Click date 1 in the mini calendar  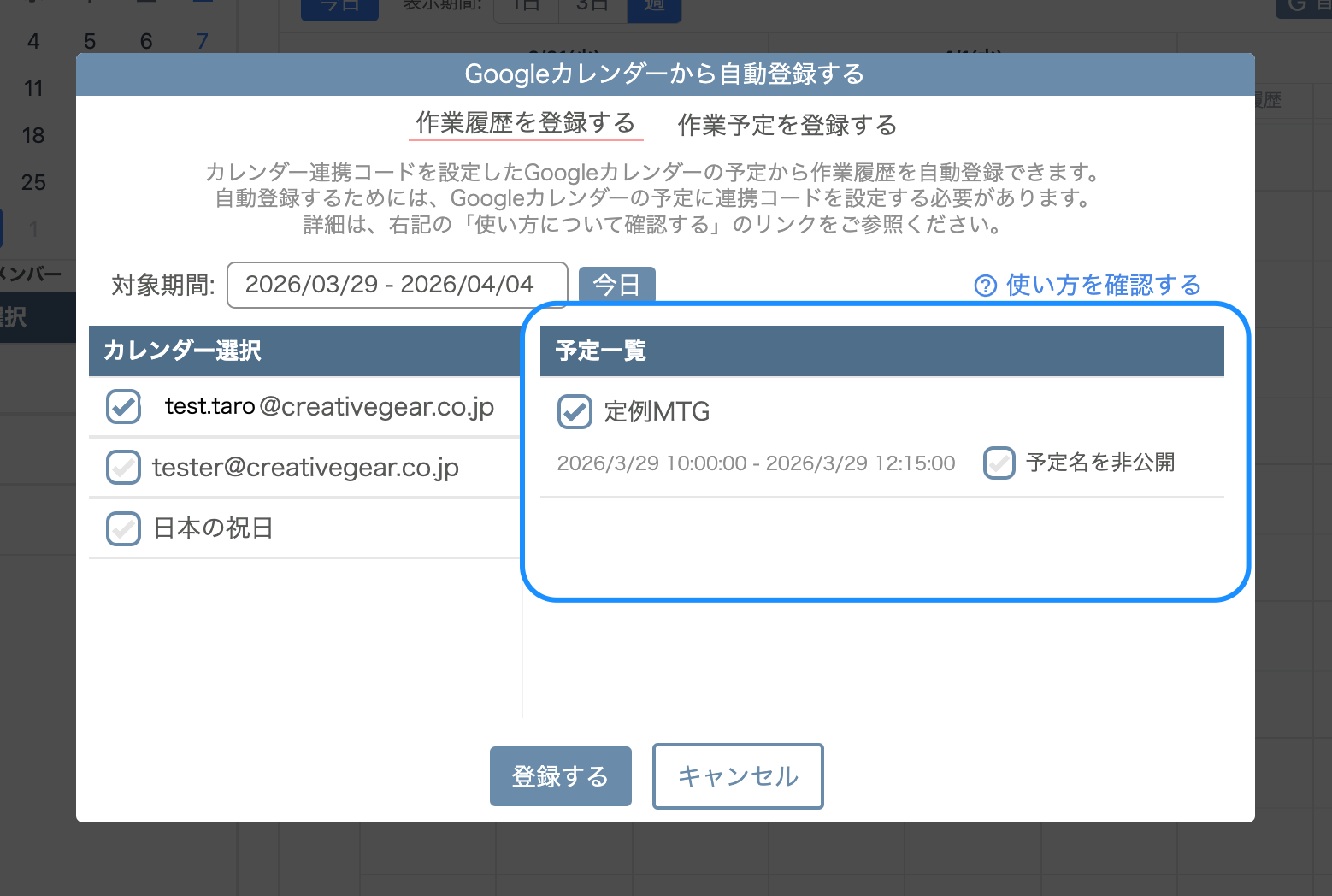point(34,228)
